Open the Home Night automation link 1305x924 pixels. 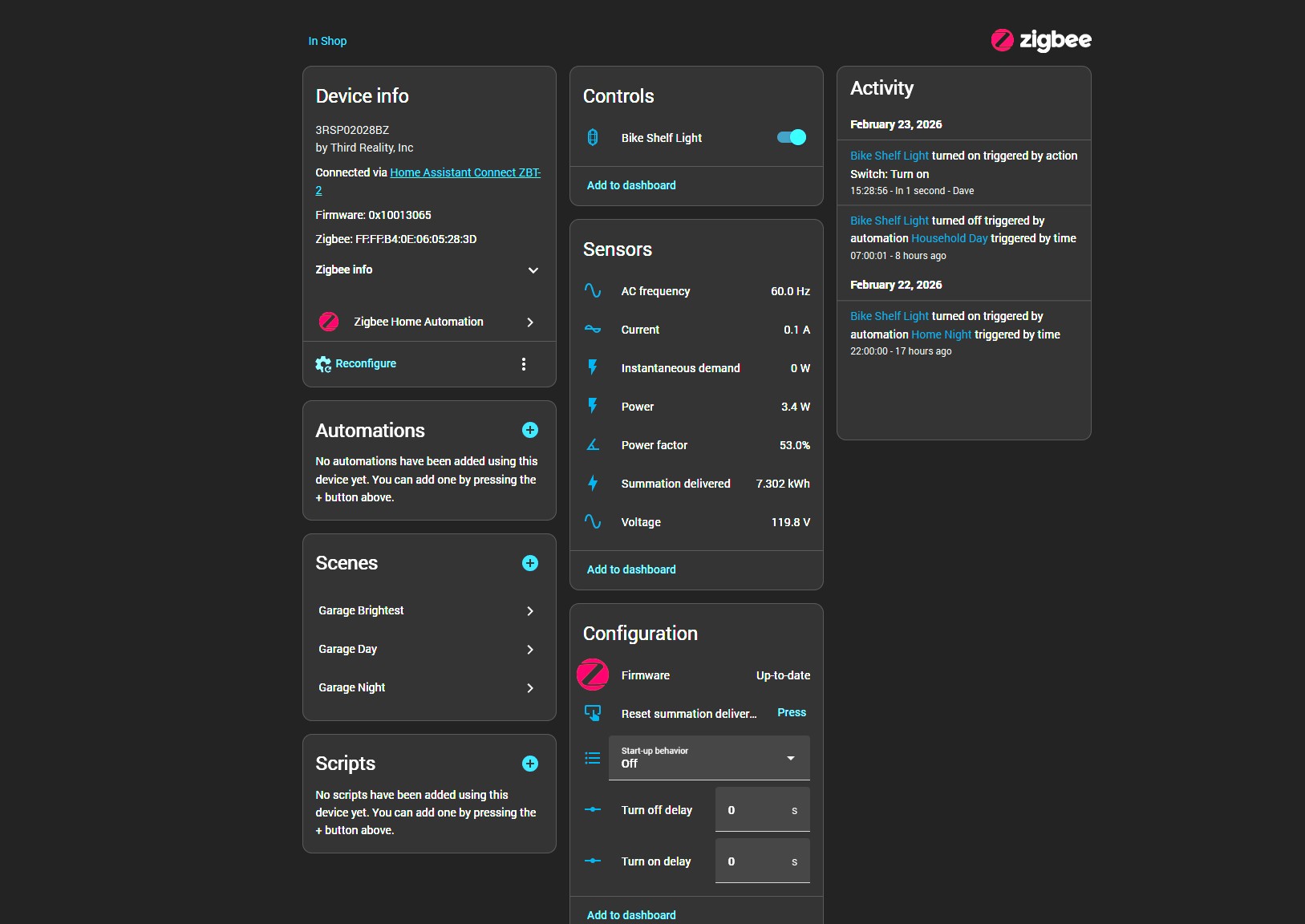(942, 334)
